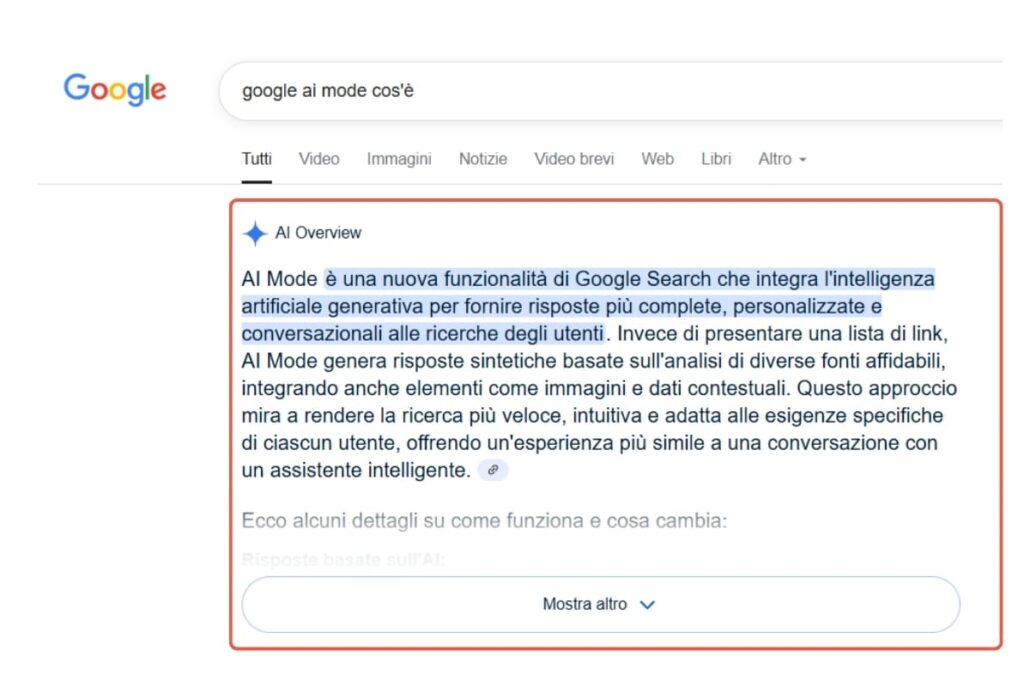Switch to the Video tab

click(319, 159)
